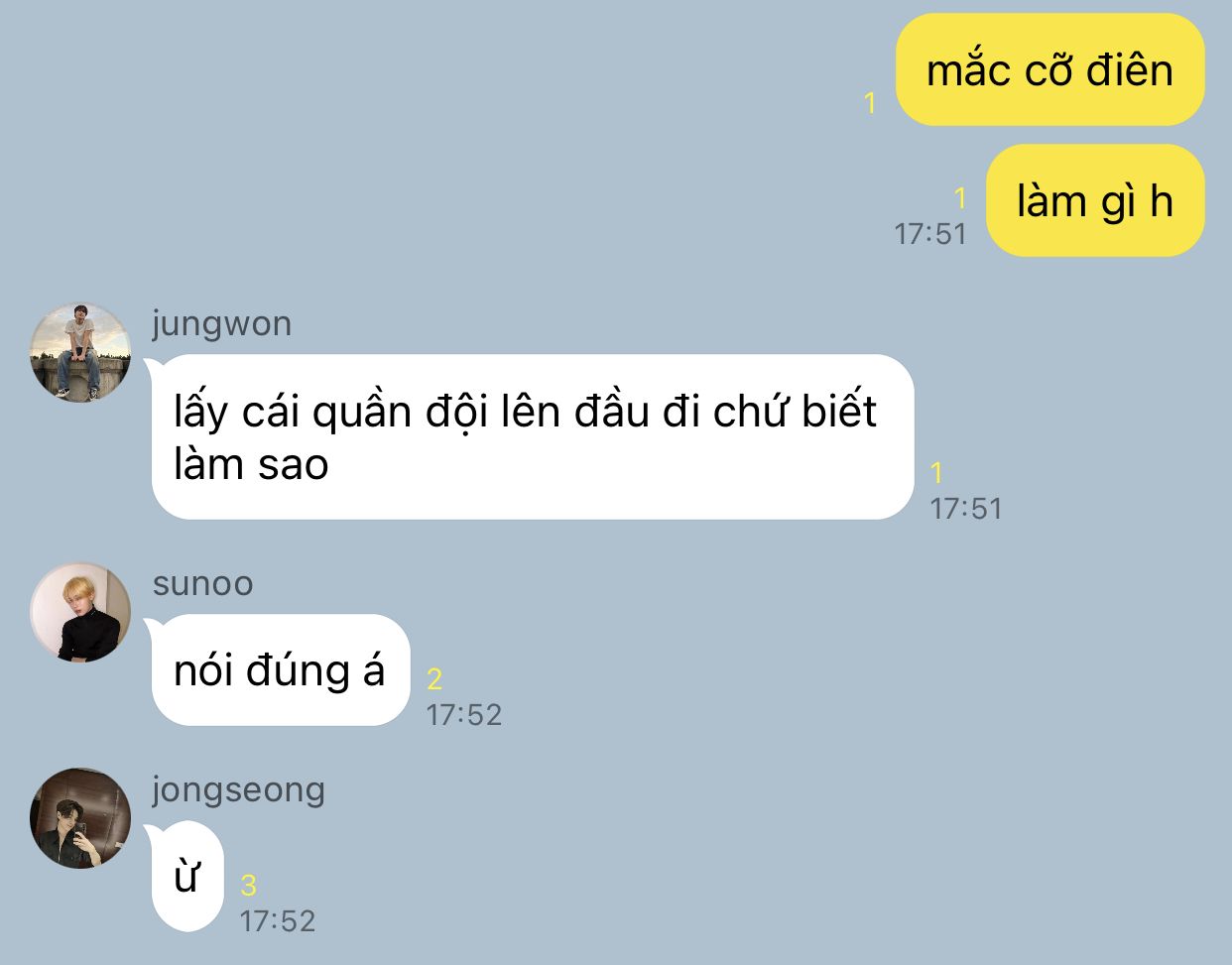Click unread count 1 beside "mắc cỡ điên"

pyautogui.click(x=870, y=102)
